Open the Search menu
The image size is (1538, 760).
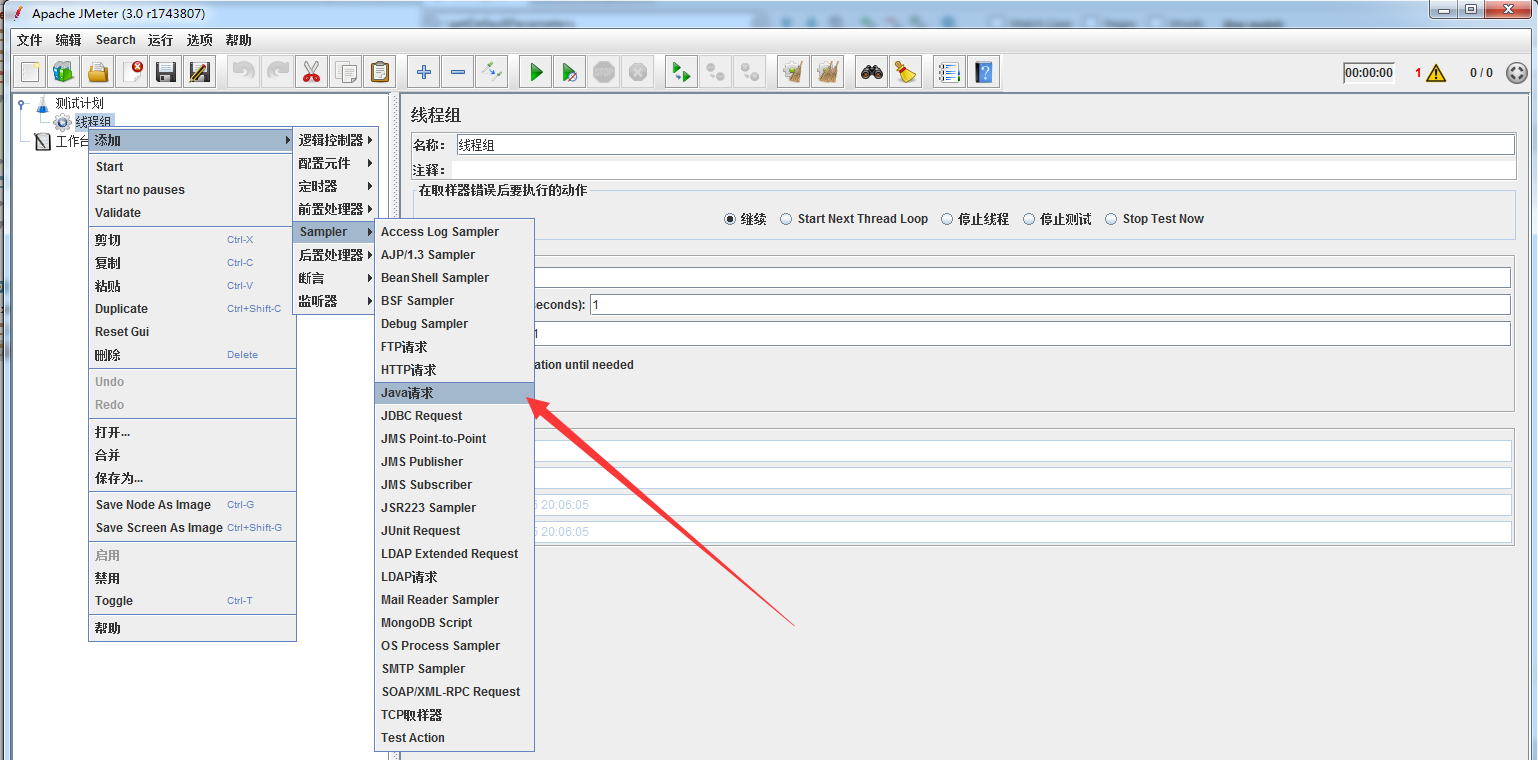click(x=116, y=40)
